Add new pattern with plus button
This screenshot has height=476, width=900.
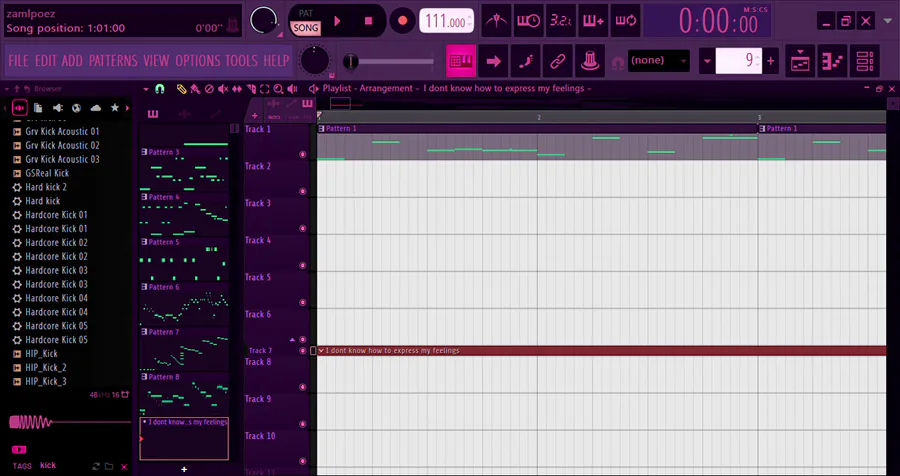(x=771, y=61)
